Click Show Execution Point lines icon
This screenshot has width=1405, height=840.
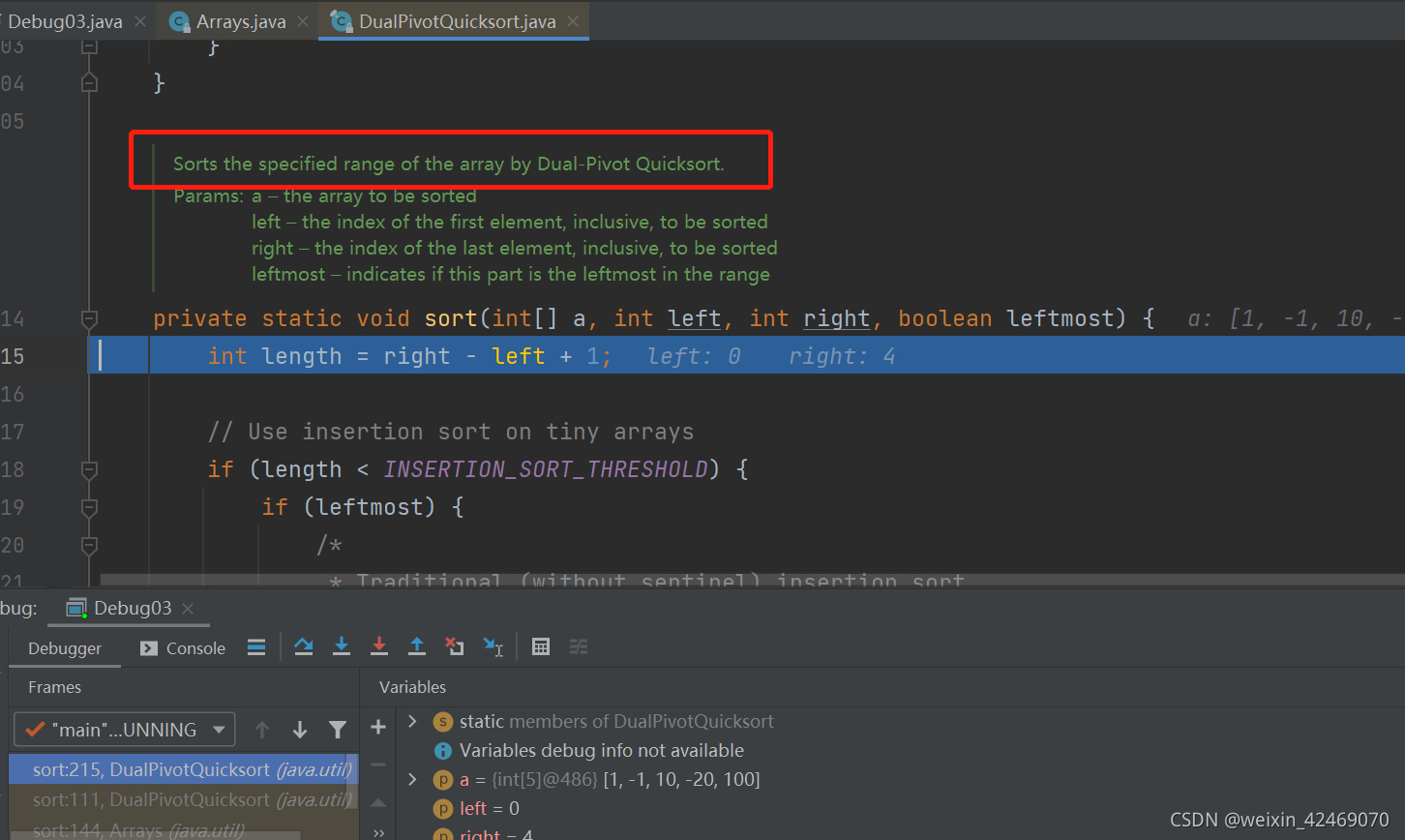(x=256, y=647)
